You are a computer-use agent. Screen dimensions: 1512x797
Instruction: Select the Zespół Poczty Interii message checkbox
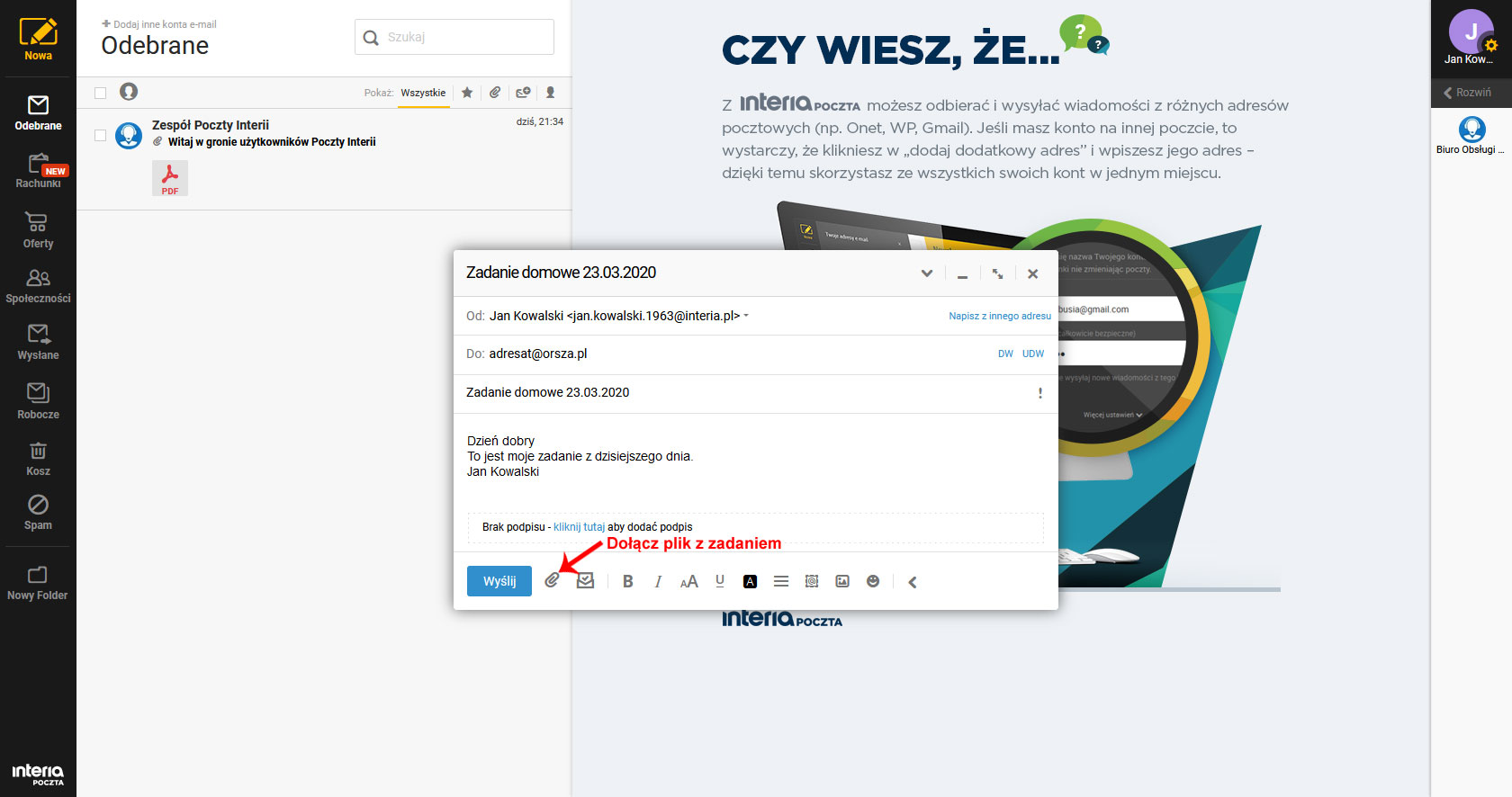(100, 135)
